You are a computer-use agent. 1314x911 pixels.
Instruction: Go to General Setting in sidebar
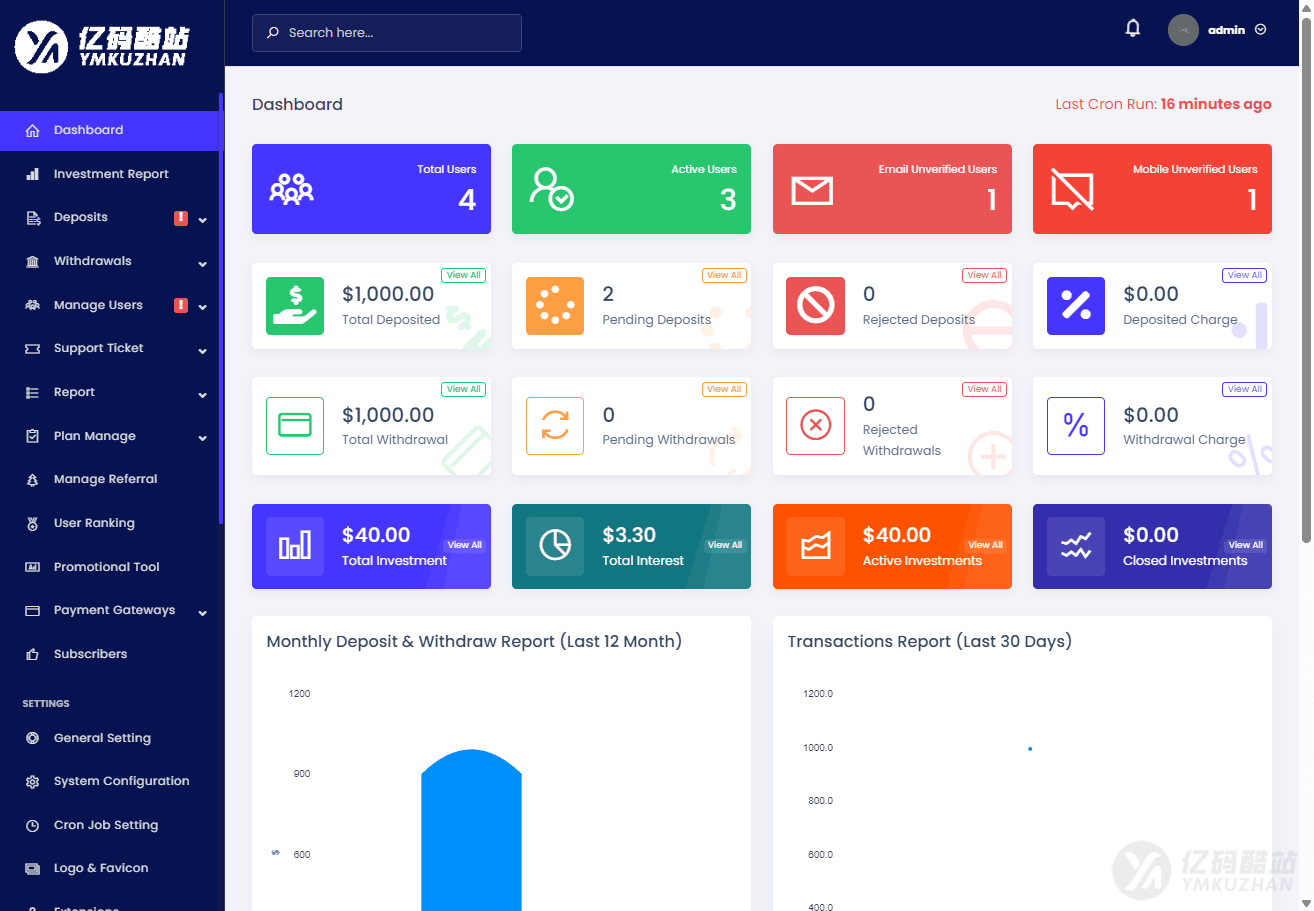(102, 738)
